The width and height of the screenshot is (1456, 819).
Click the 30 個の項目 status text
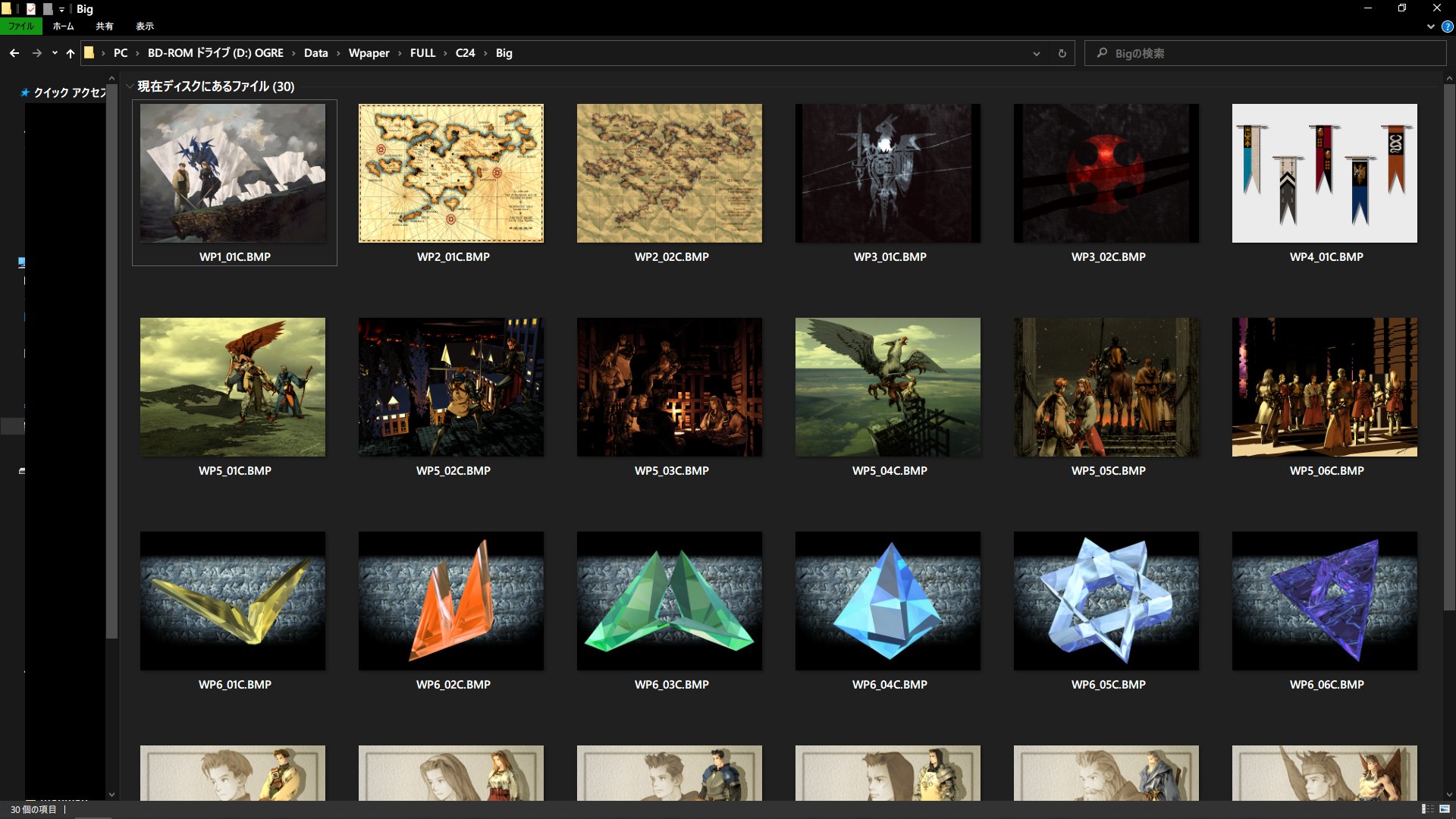click(33, 810)
